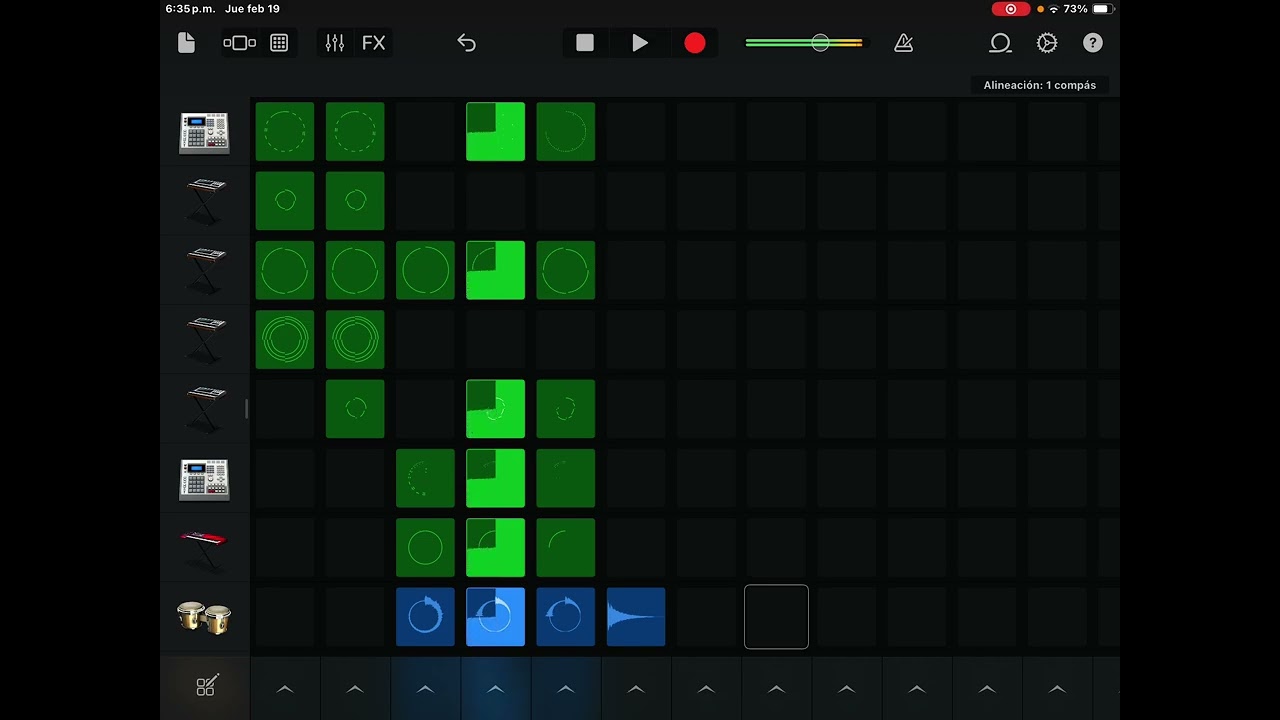Trigger column 4 with its chevron

(495, 689)
